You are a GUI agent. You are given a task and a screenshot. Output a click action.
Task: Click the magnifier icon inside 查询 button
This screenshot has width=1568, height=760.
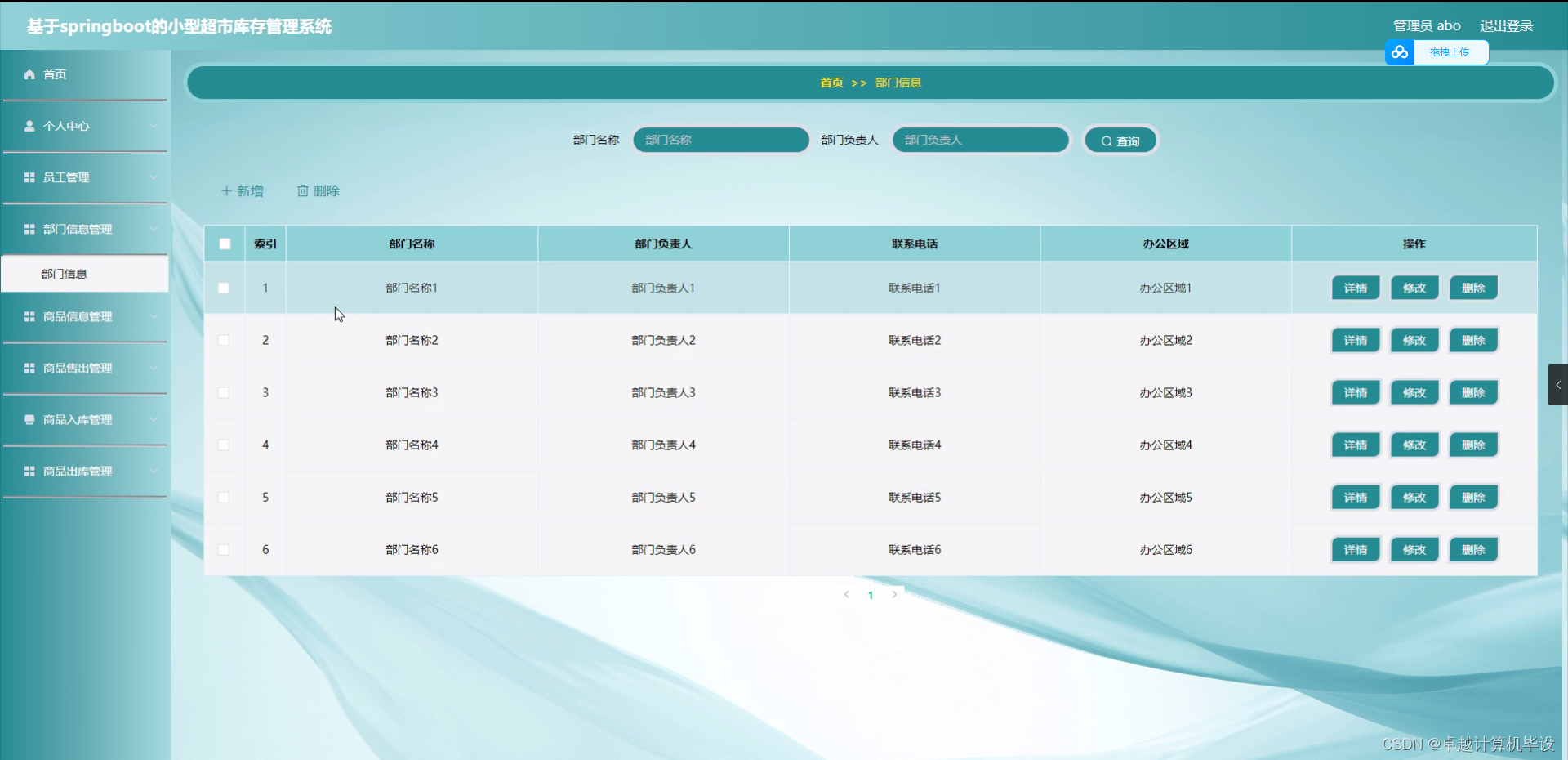click(x=1107, y=140)
